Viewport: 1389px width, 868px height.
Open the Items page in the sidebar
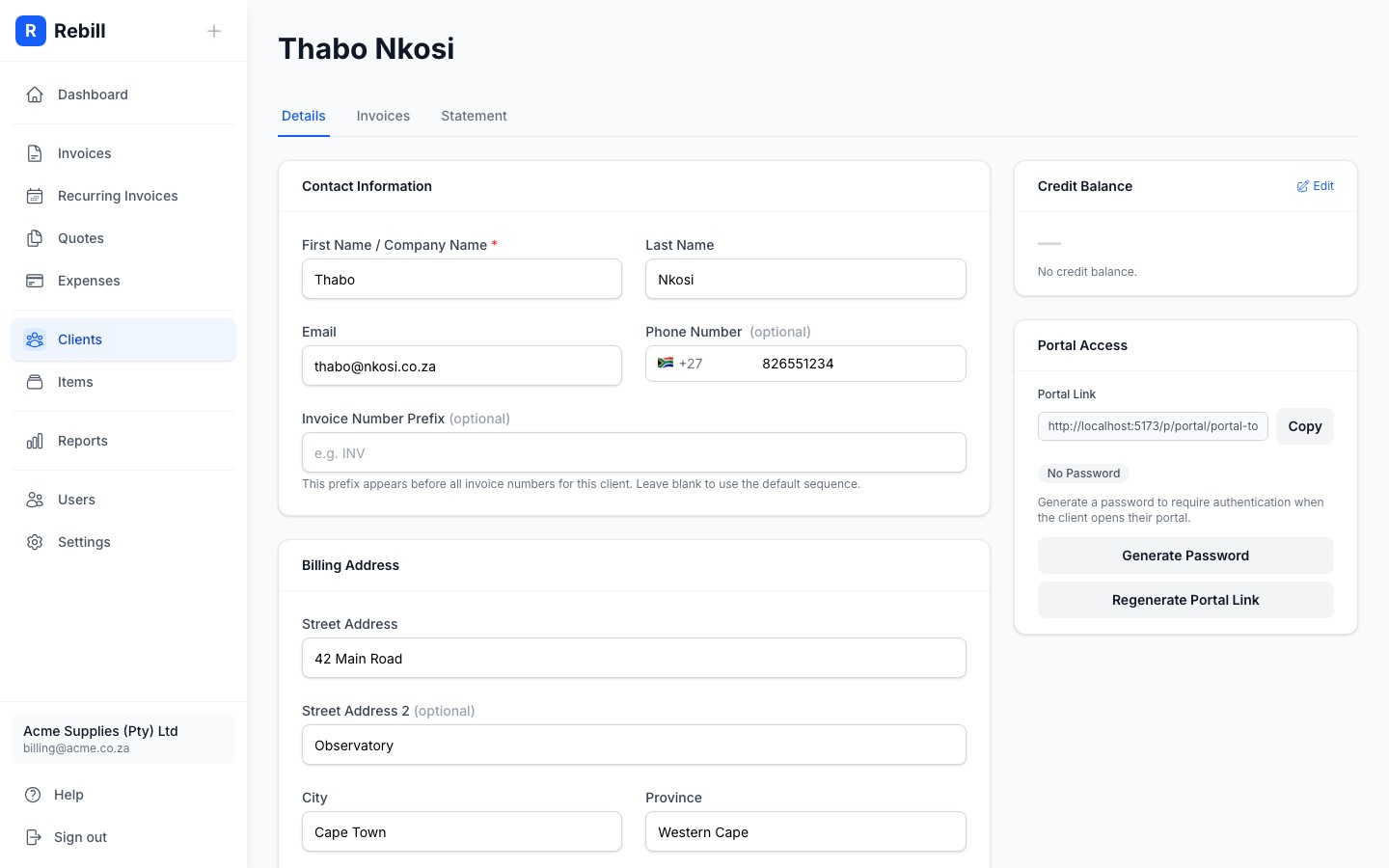tap(75, 382)
